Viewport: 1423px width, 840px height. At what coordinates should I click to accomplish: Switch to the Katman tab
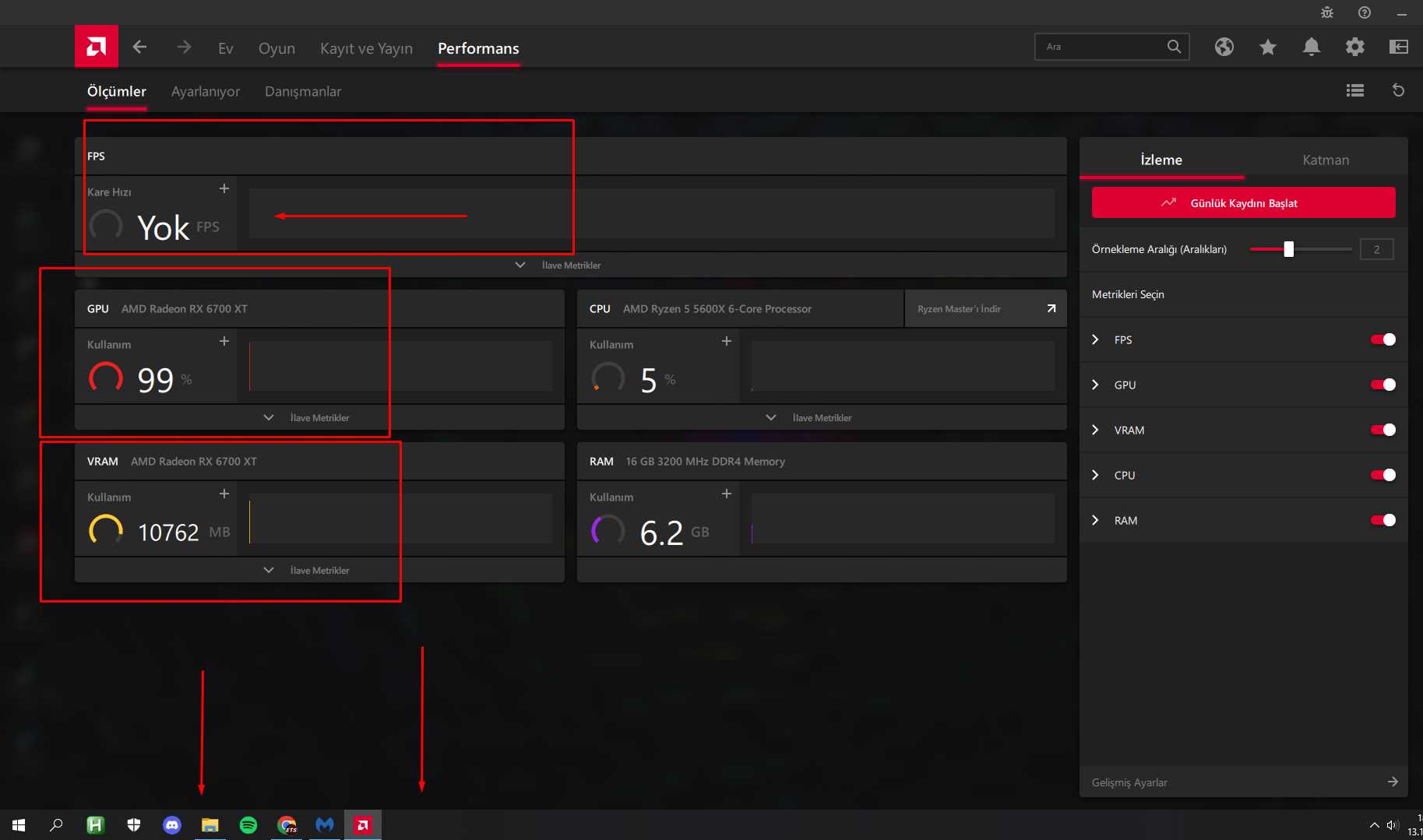point(1326,160)
